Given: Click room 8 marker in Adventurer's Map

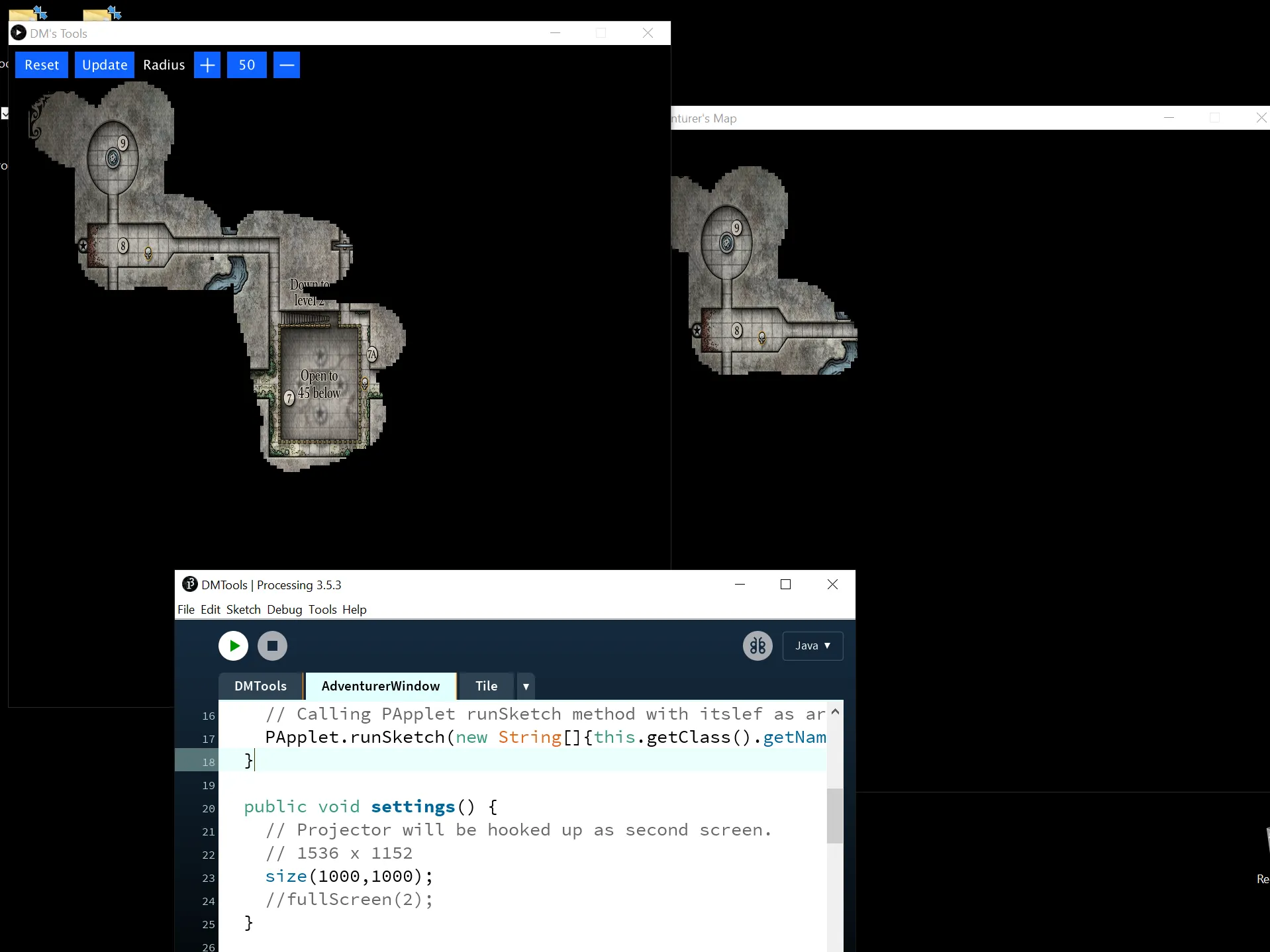Looking at the screenshot, I should point(737,330).
